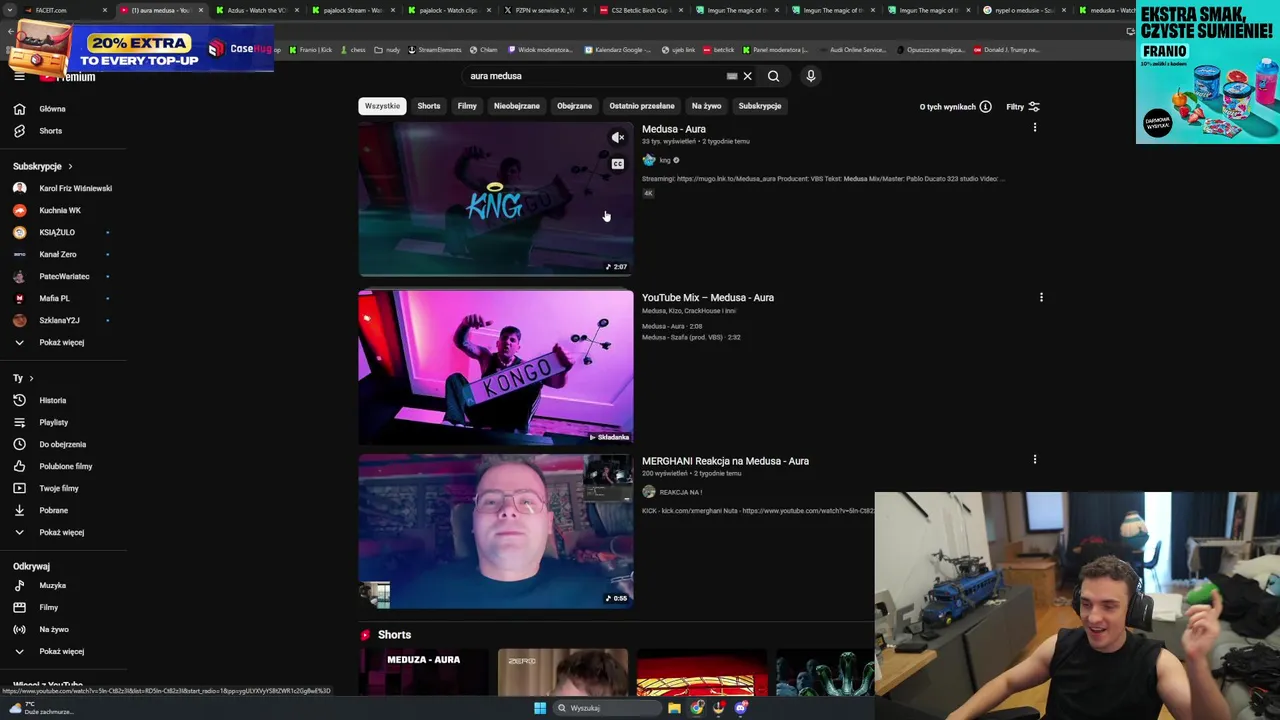Unmute the Medusa - Aura preview thumbnail
1280x720 pixels.
pos(618,138)
